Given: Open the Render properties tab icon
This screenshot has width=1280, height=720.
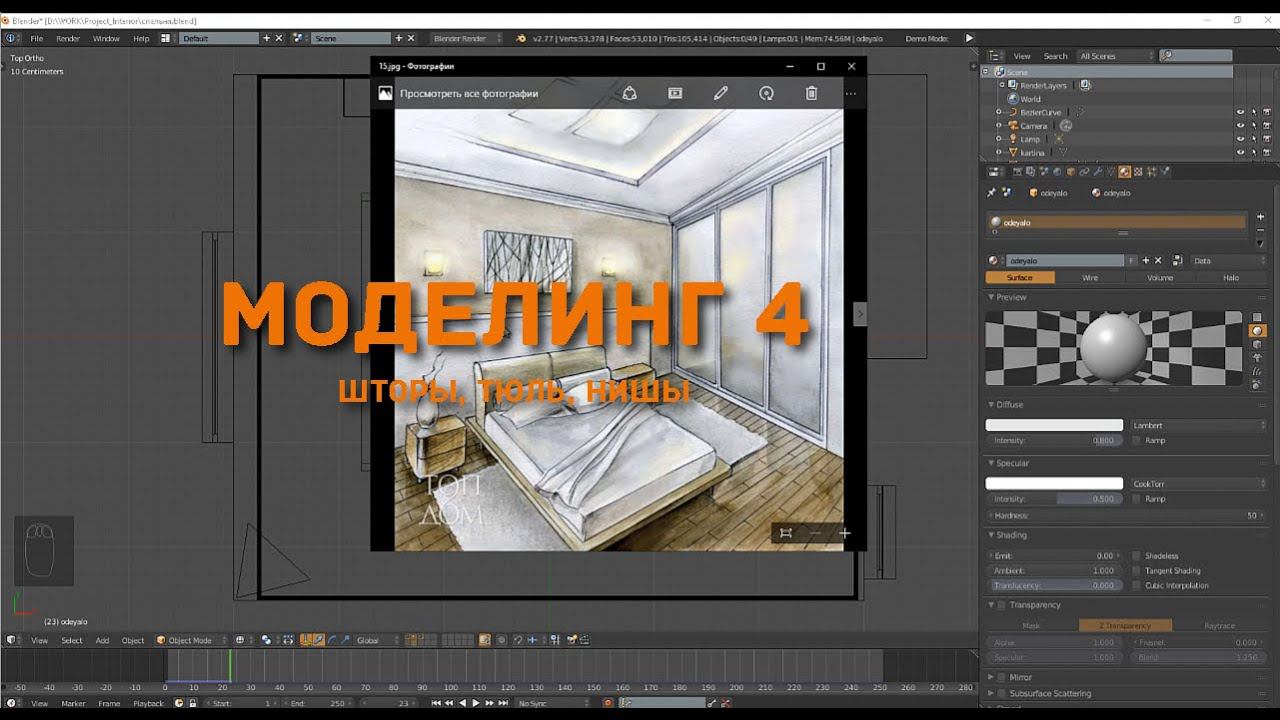Looking at the screenshot, I should coord(1017,172).
